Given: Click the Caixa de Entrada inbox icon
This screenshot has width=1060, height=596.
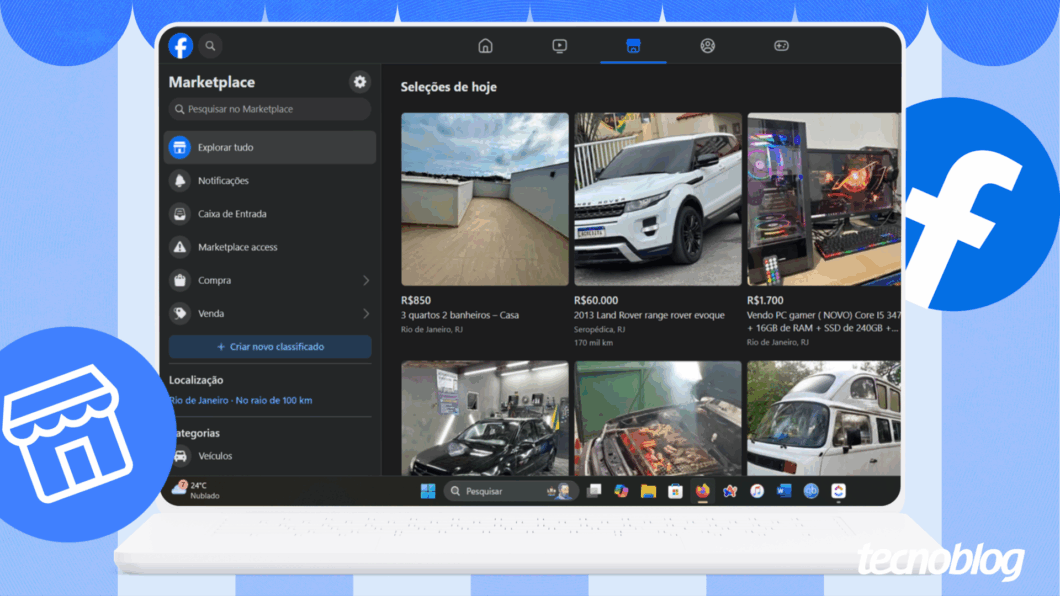Looking at the screenshot, I should pyautogui.click(x=180, y=214).
